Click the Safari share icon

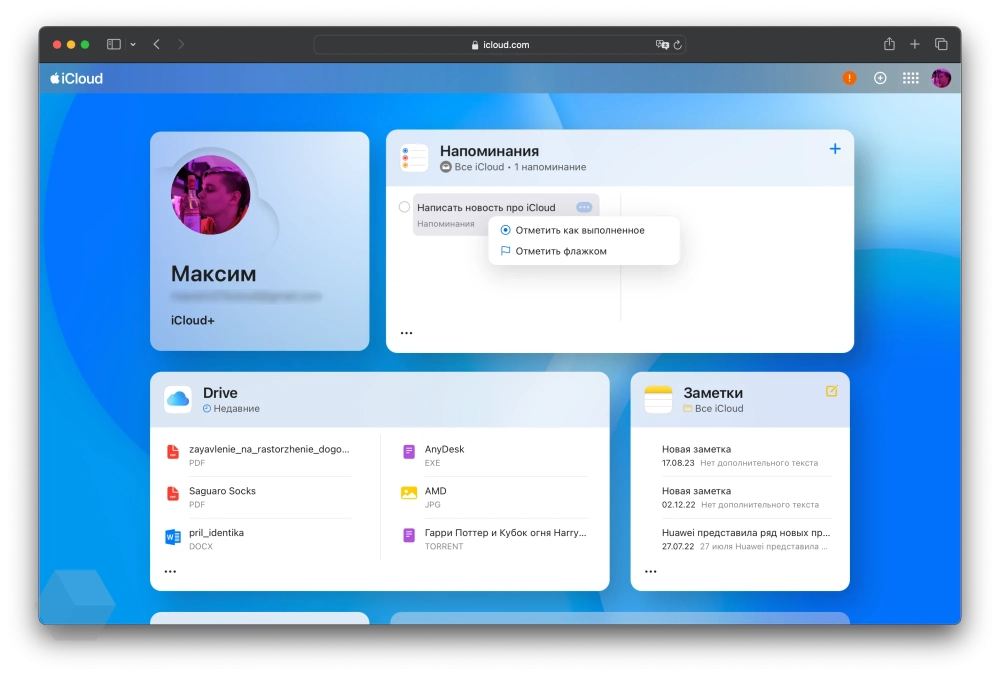tap(889, 44)
